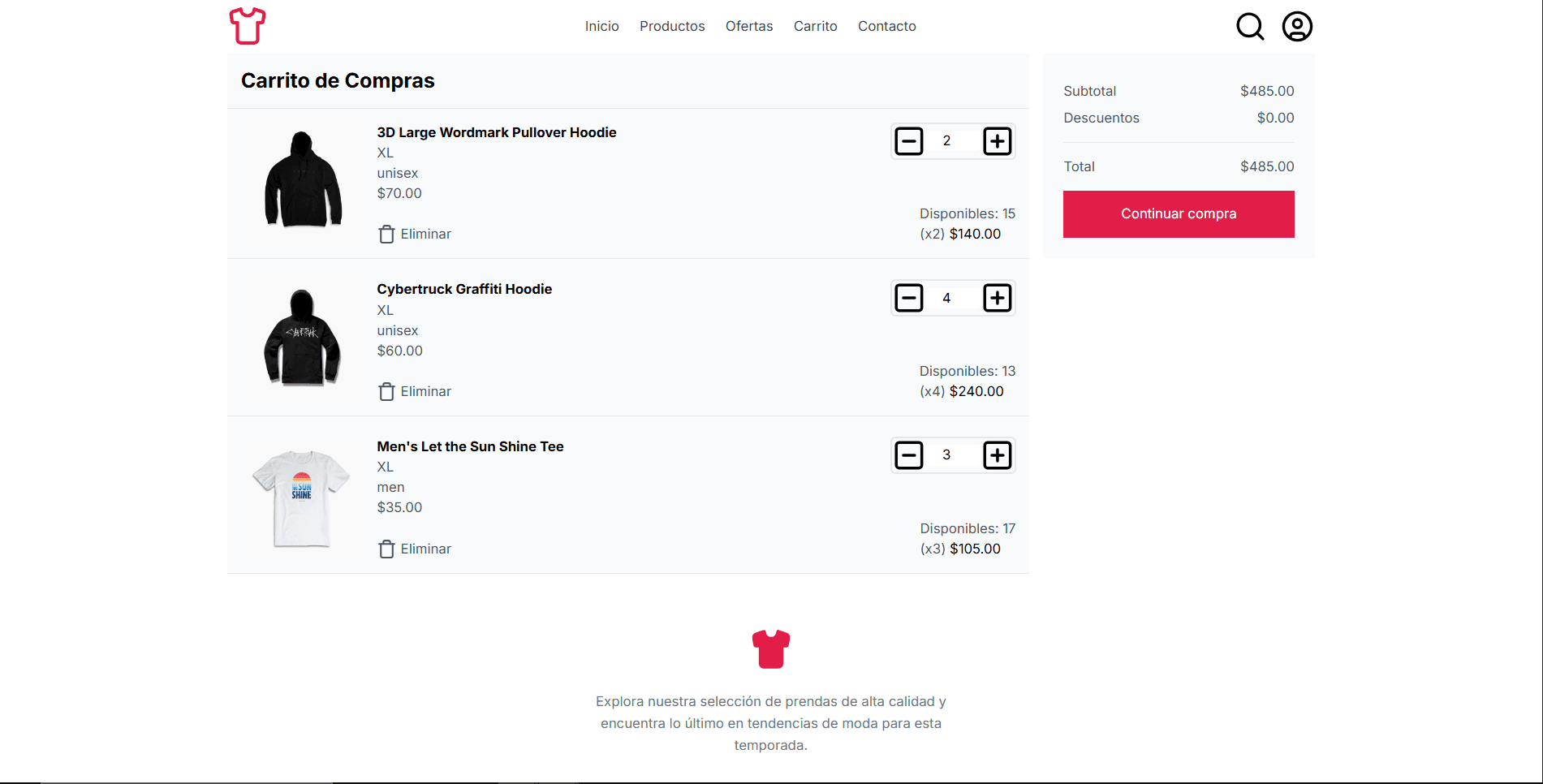Open the user account profile icon
The image size is (1543, 784).
[x=1297, y=26]
